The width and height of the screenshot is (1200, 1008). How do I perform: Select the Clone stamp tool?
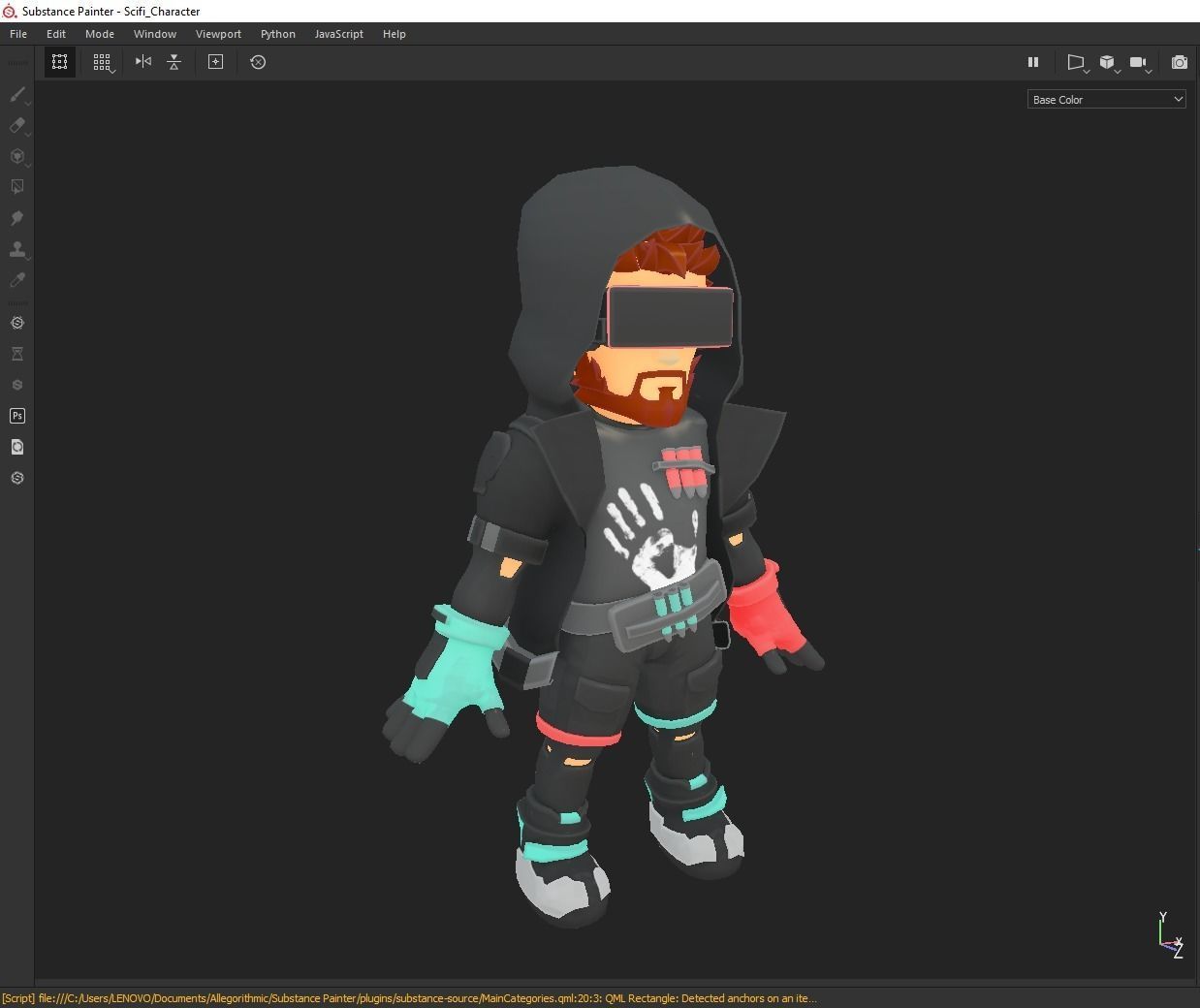17,249
